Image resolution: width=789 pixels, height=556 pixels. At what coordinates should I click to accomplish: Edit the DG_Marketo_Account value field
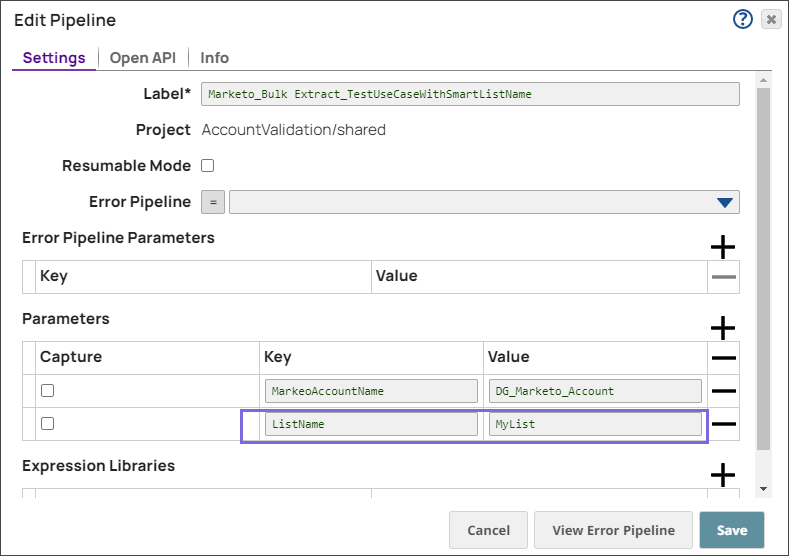click(x=595, y=391)
